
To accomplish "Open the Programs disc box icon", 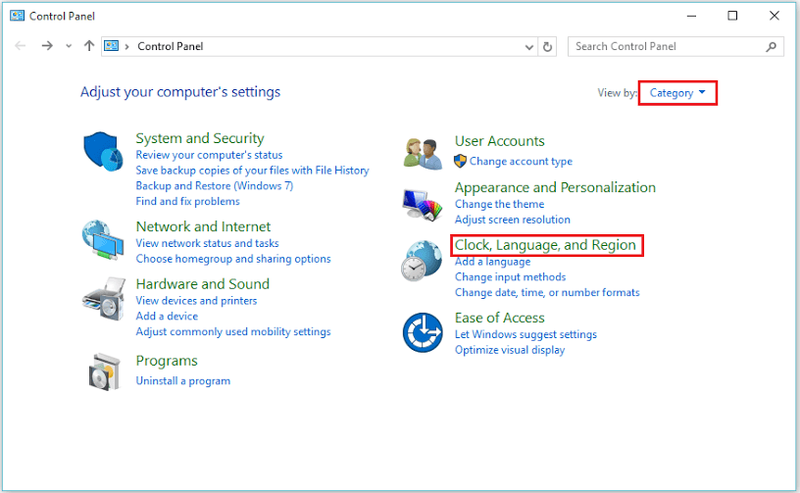I will (x=105, y=372).
